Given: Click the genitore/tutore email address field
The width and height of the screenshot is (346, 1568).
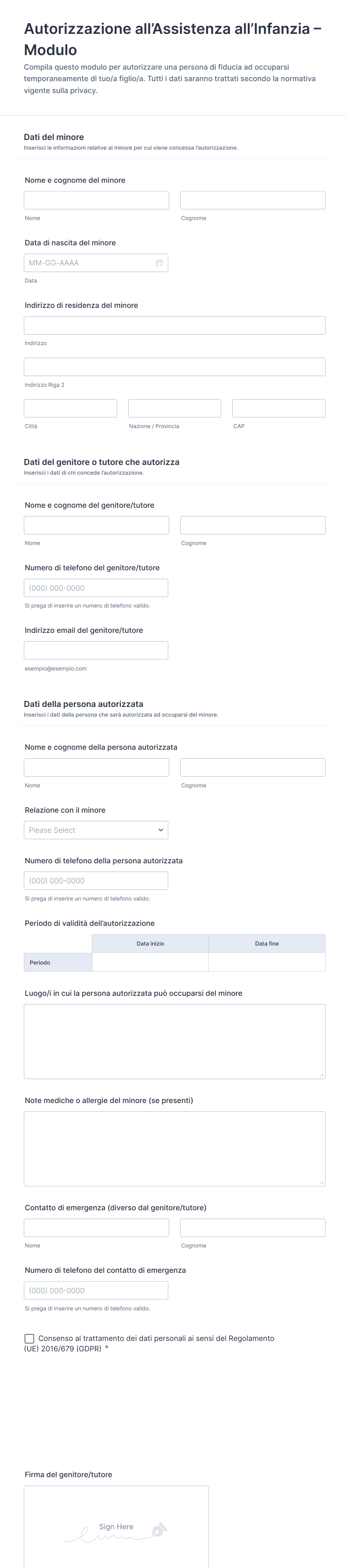Looking at the screenshot, I should [96, 651].
